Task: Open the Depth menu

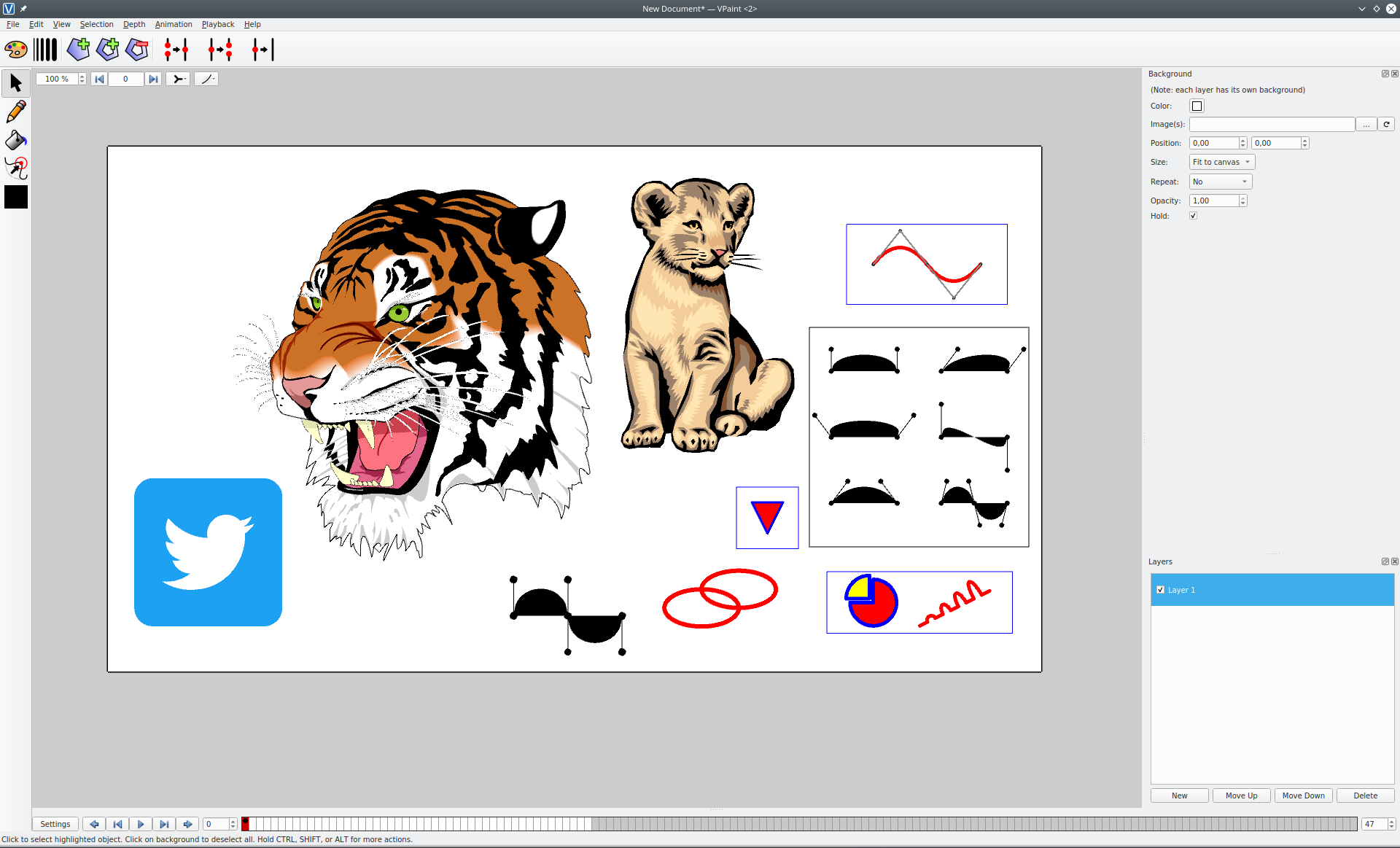Action: coord(134,24)
